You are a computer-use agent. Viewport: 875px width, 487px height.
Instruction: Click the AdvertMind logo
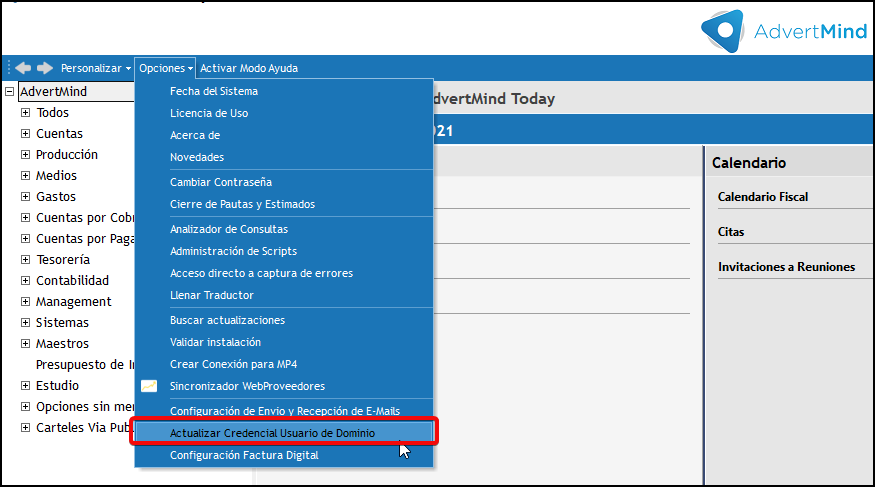pos(783,31)
